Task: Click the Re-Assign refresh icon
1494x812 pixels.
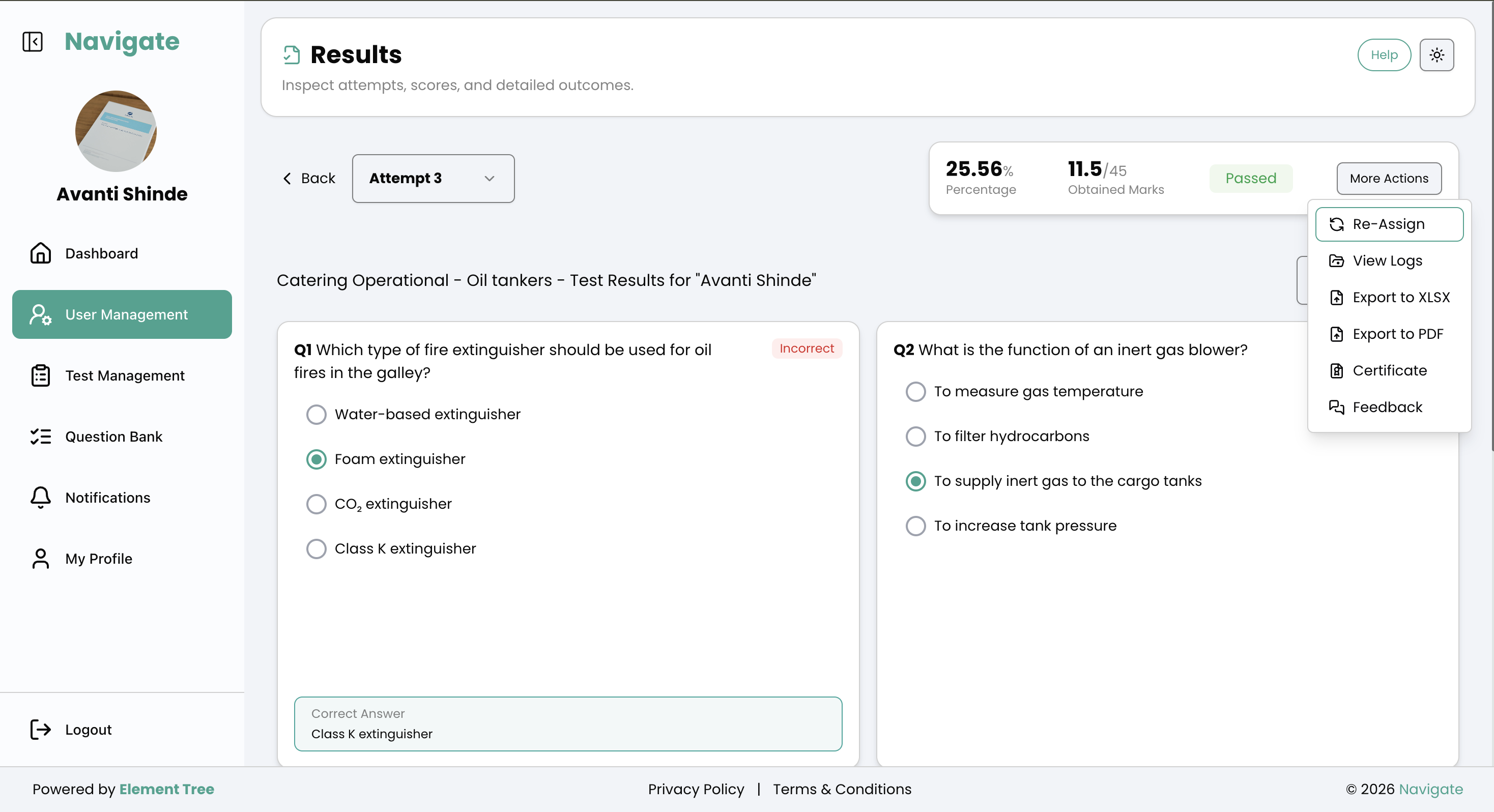Action: [1336, 224]
